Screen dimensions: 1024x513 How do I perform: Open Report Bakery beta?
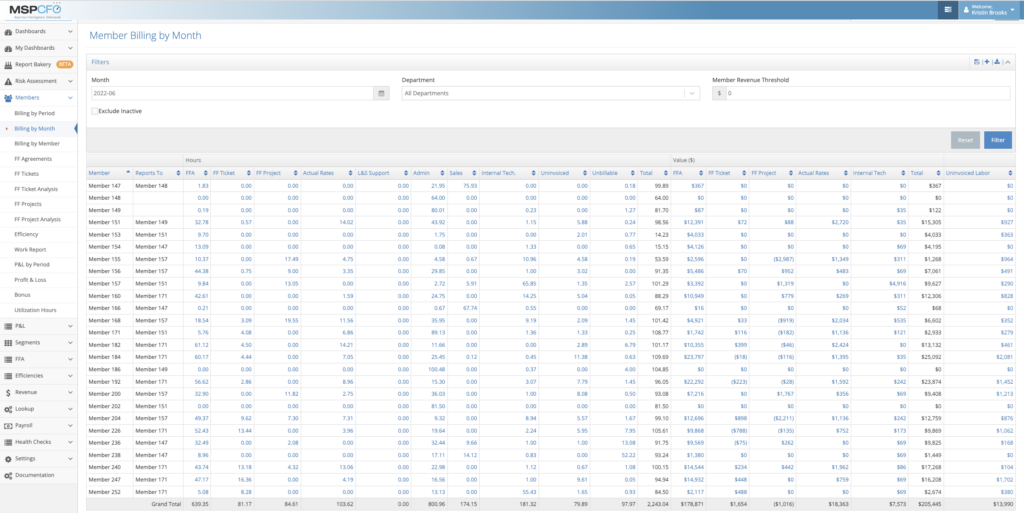(x=38, y=65)
